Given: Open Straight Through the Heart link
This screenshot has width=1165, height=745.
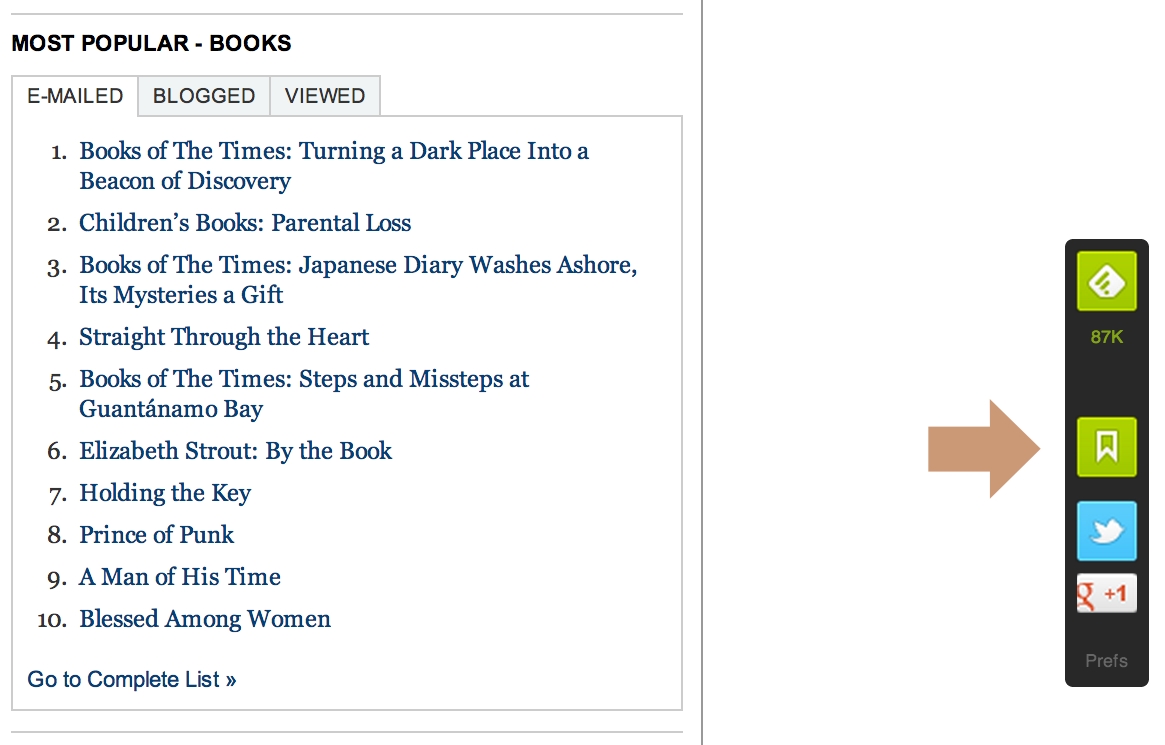Looking at the screenshot, I should tap(224, 337).
